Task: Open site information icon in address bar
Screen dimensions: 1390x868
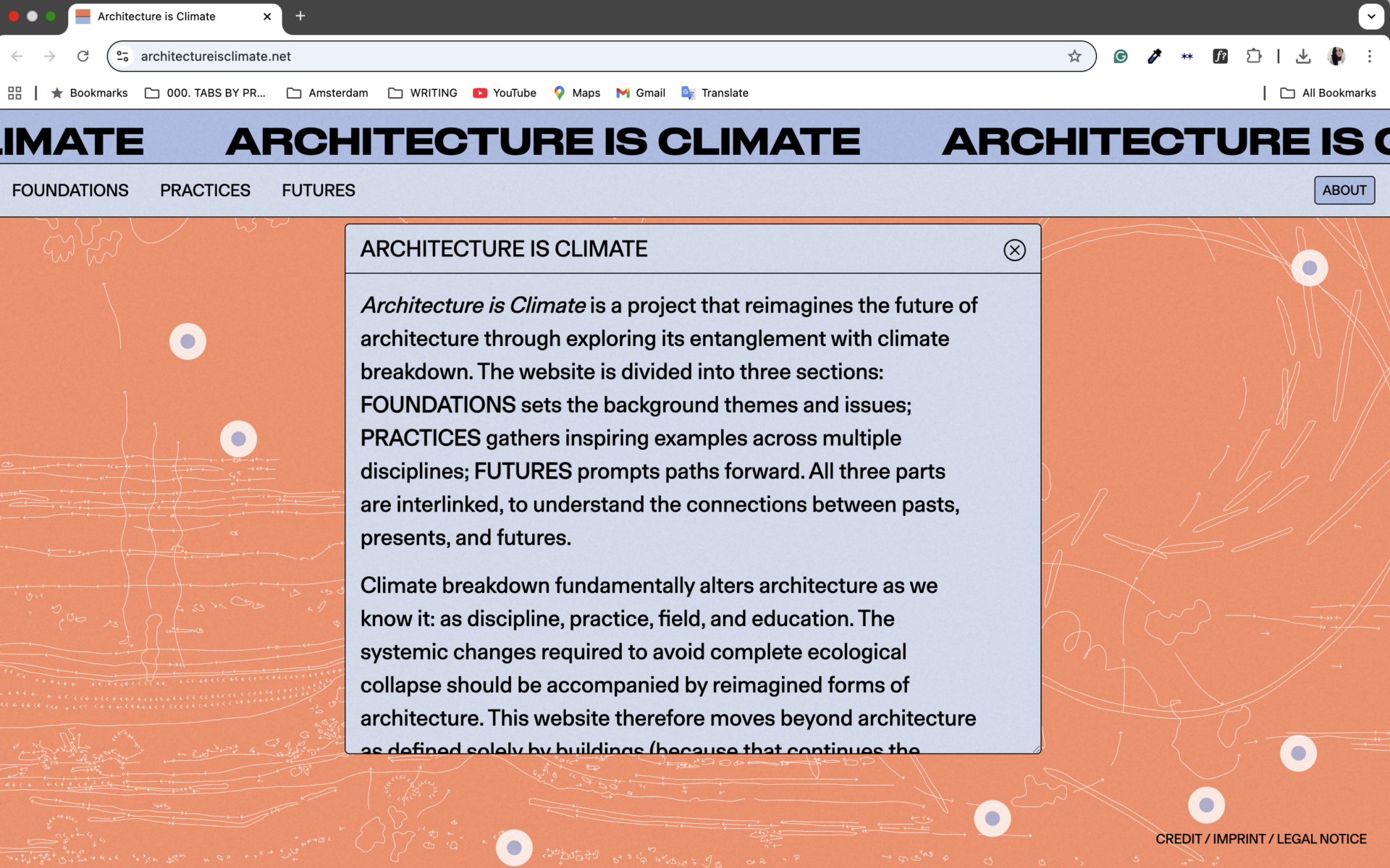Action: click(x=123, y=56)
